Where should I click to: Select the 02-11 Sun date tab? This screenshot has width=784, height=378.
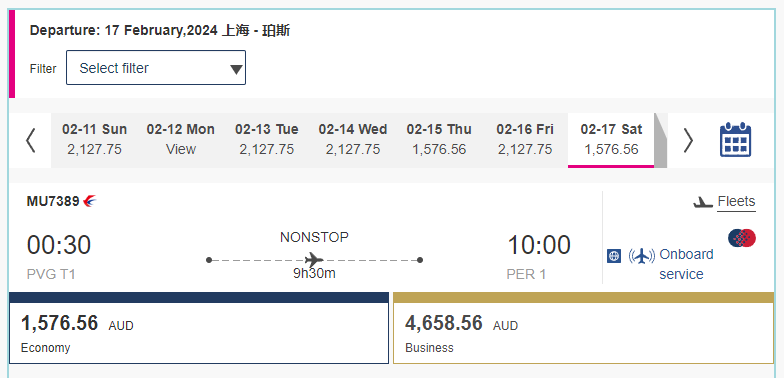tap(94, 140)
